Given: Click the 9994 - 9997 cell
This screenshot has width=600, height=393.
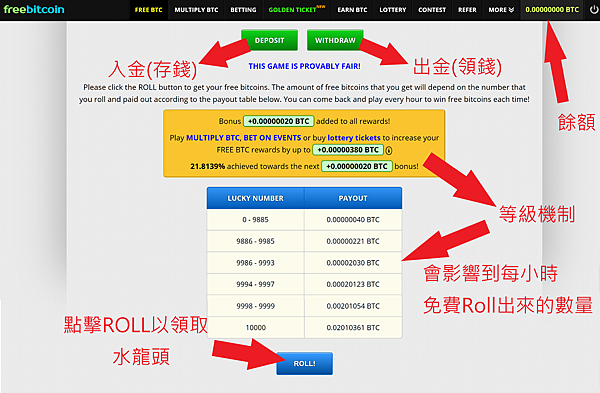Looking at the screenshot, I should [x=256, y=284].
